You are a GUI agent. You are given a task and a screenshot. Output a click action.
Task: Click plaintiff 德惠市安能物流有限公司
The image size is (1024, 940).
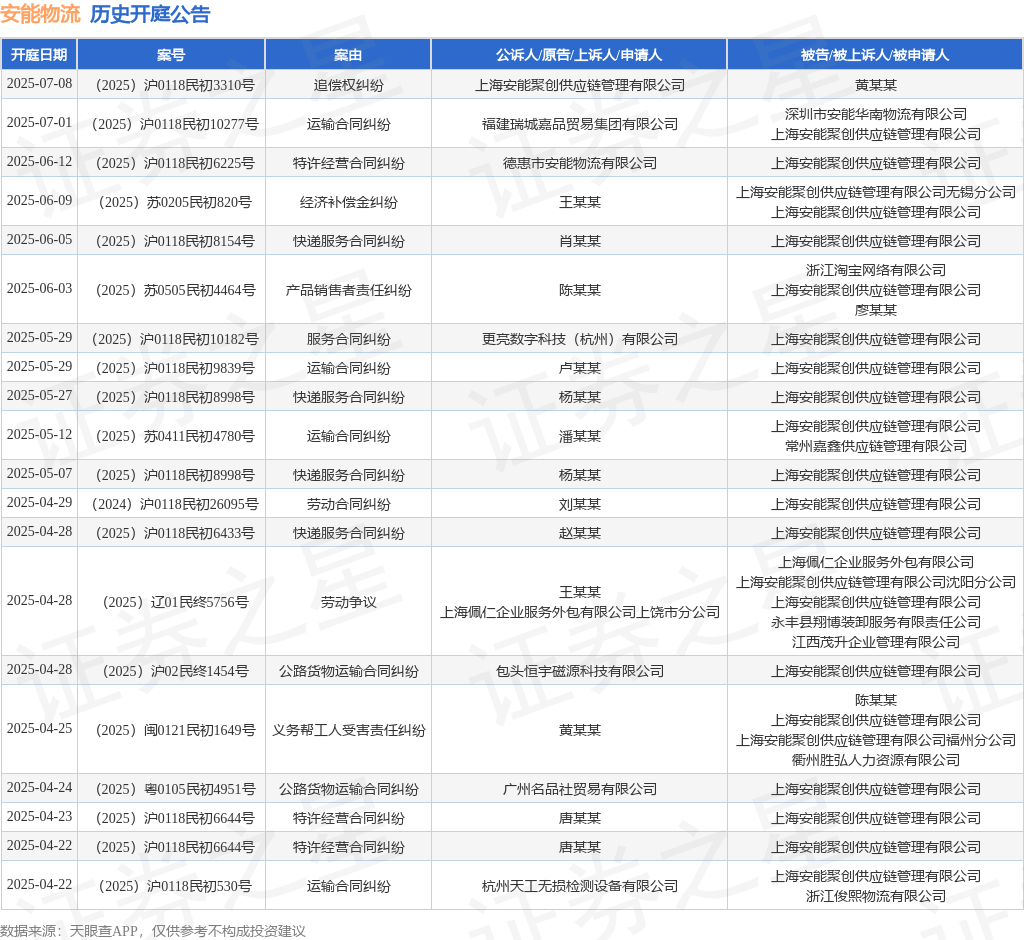click(x=580, y=163)
